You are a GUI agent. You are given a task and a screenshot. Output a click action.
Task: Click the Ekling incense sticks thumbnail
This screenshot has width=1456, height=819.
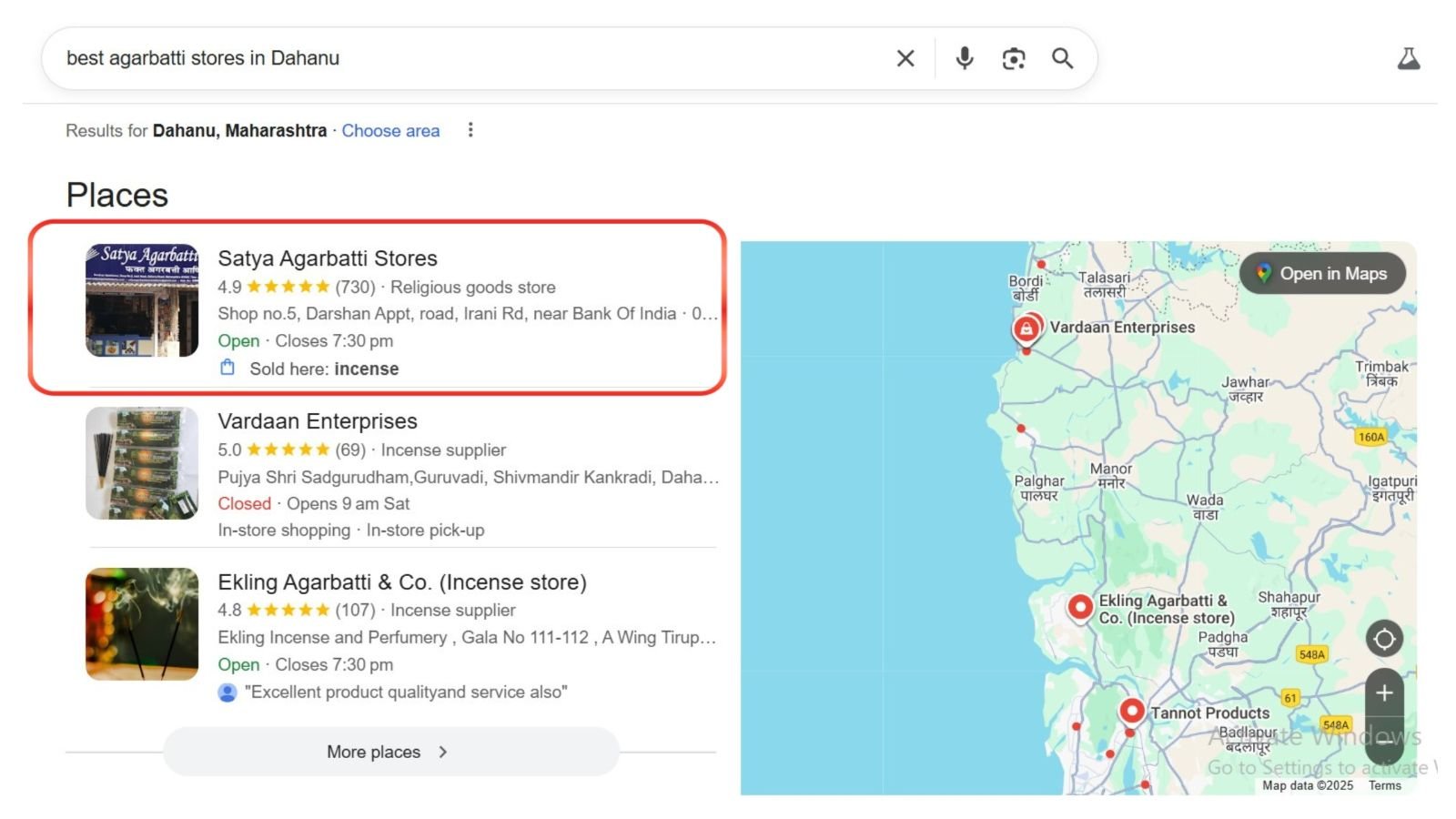[142, 624]
